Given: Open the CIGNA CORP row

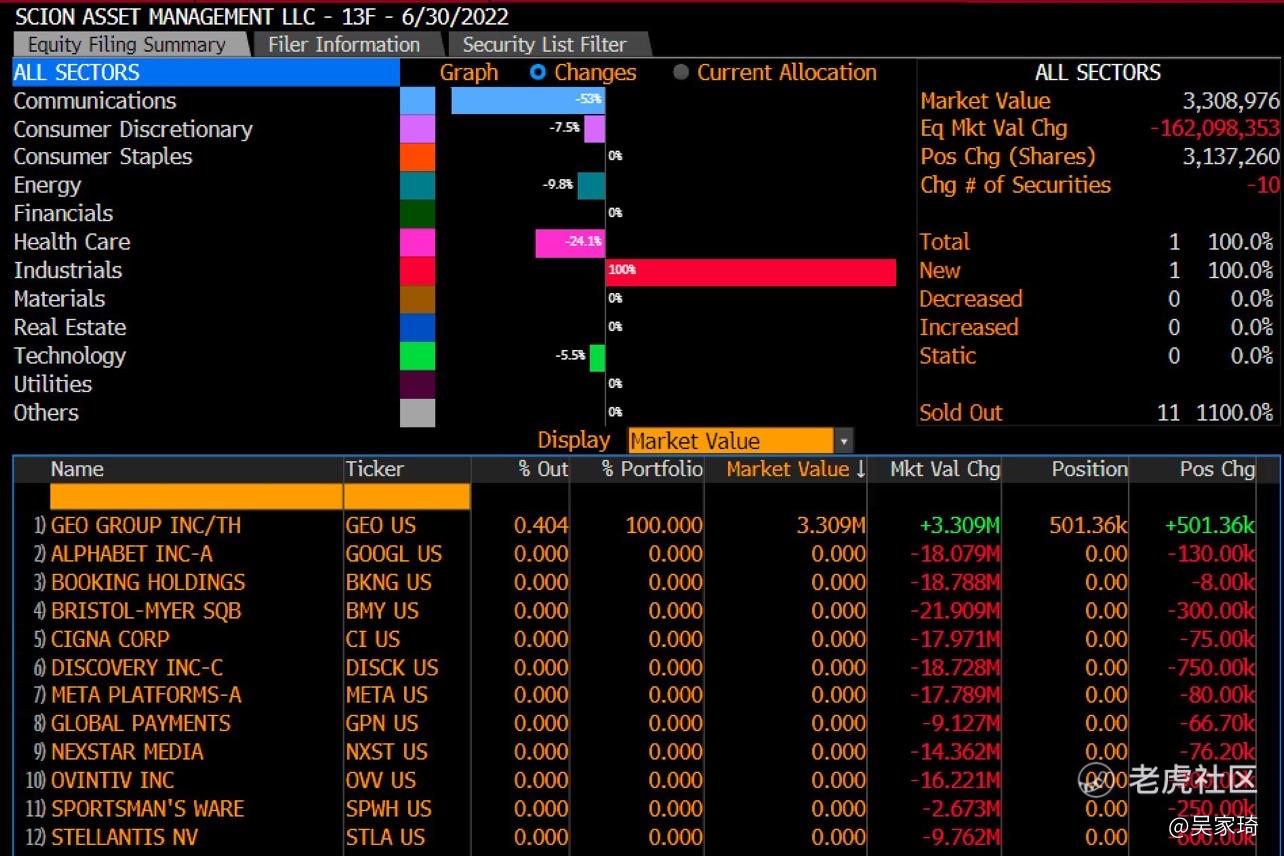Looking at the screenshot, I should click(110, 639).
